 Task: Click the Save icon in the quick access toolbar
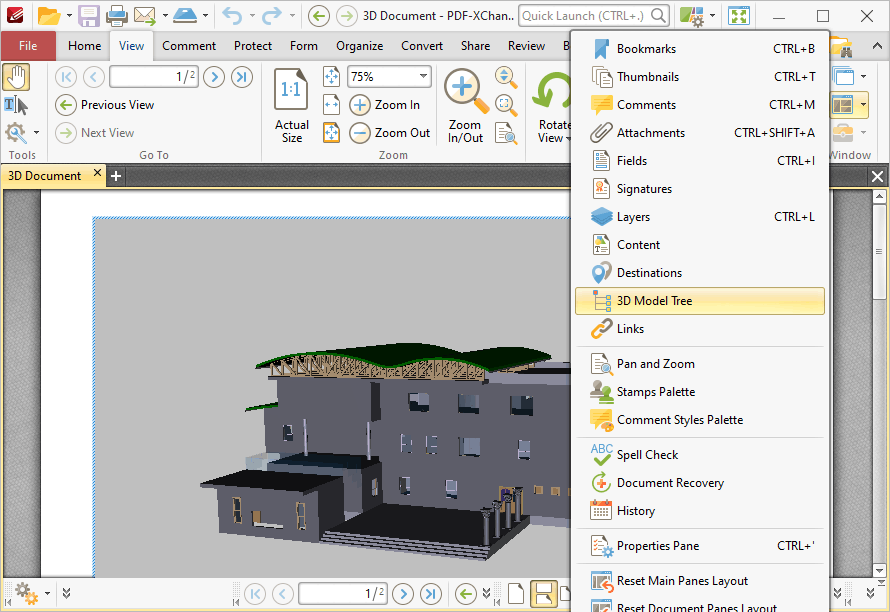(x=89, y=15)
